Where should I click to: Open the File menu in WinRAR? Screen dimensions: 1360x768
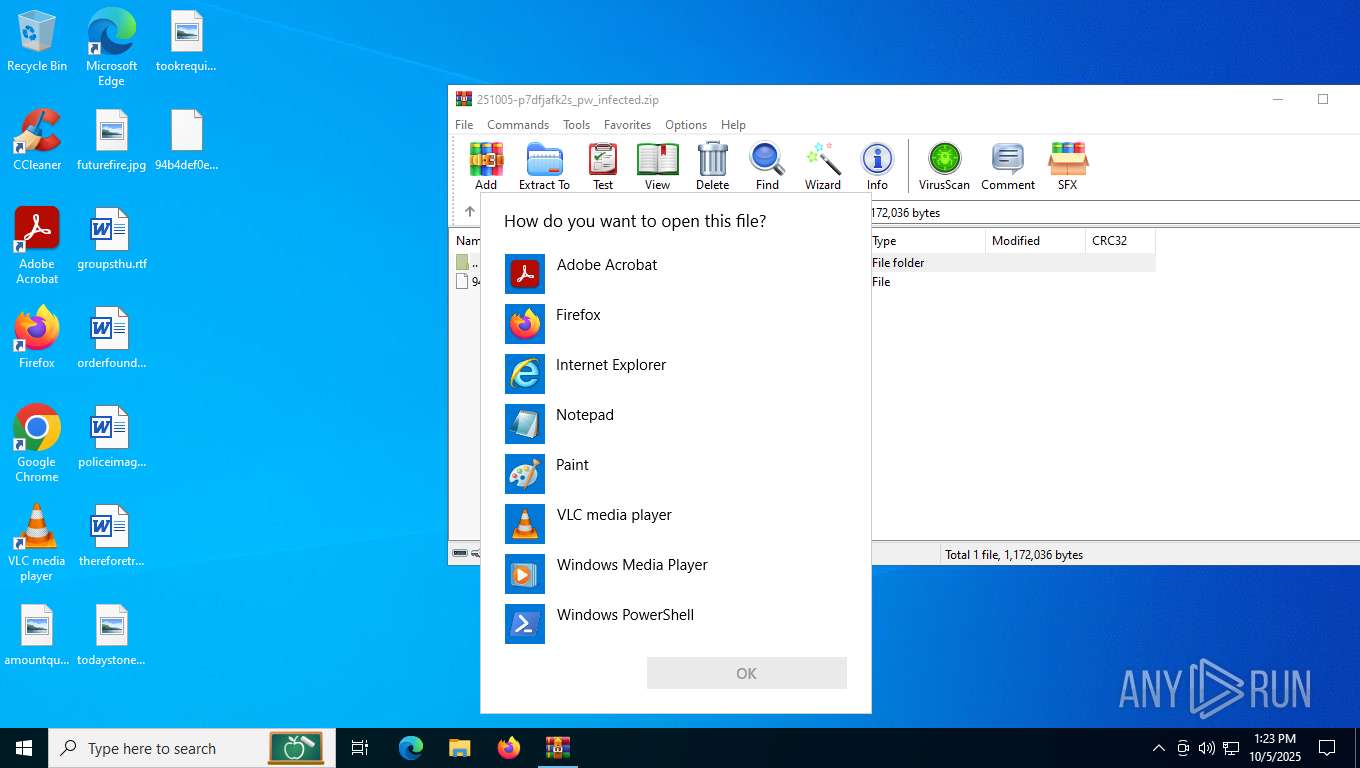(464, 125)
